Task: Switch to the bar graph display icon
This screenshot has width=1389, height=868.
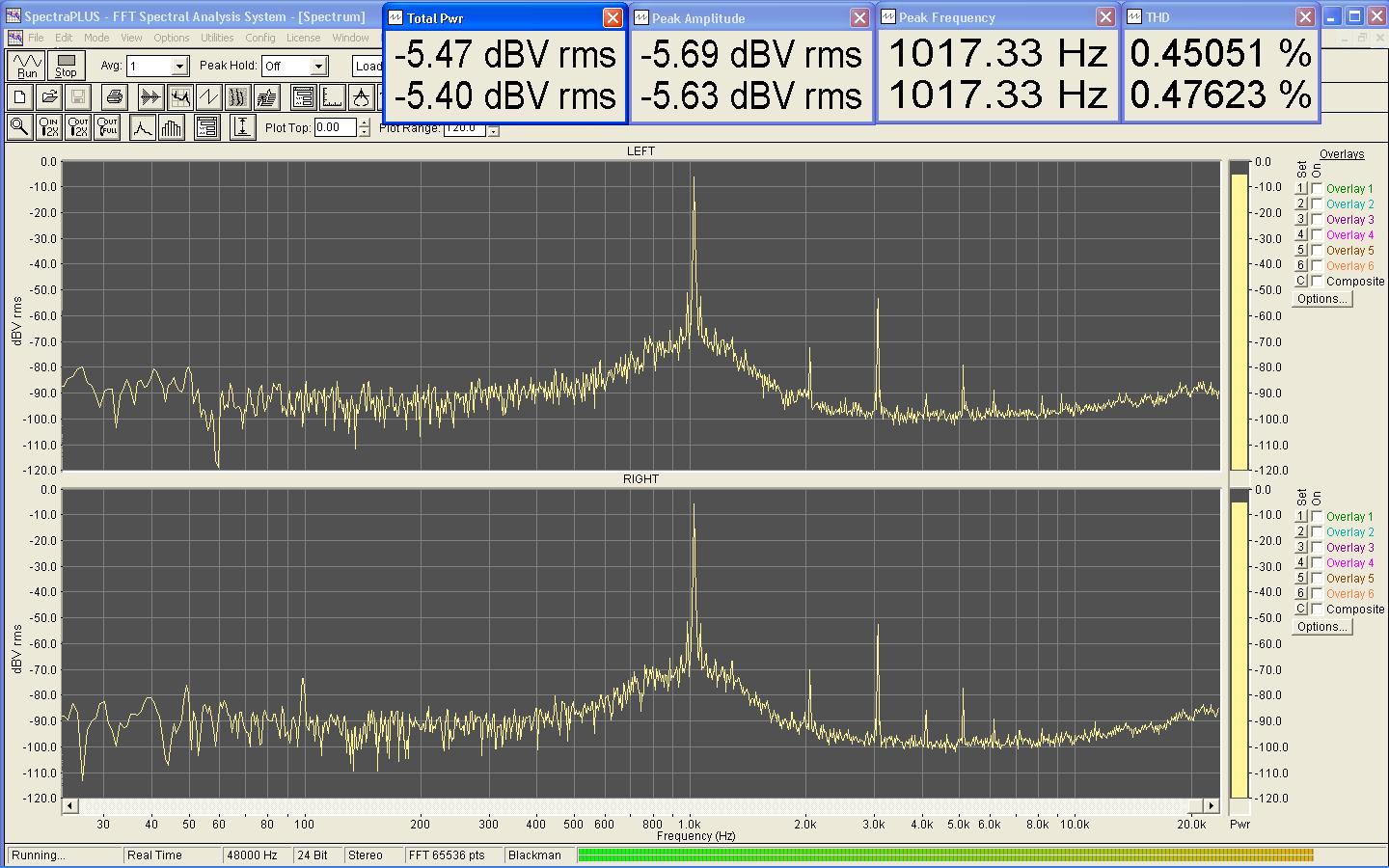Action: click(172, 127)
